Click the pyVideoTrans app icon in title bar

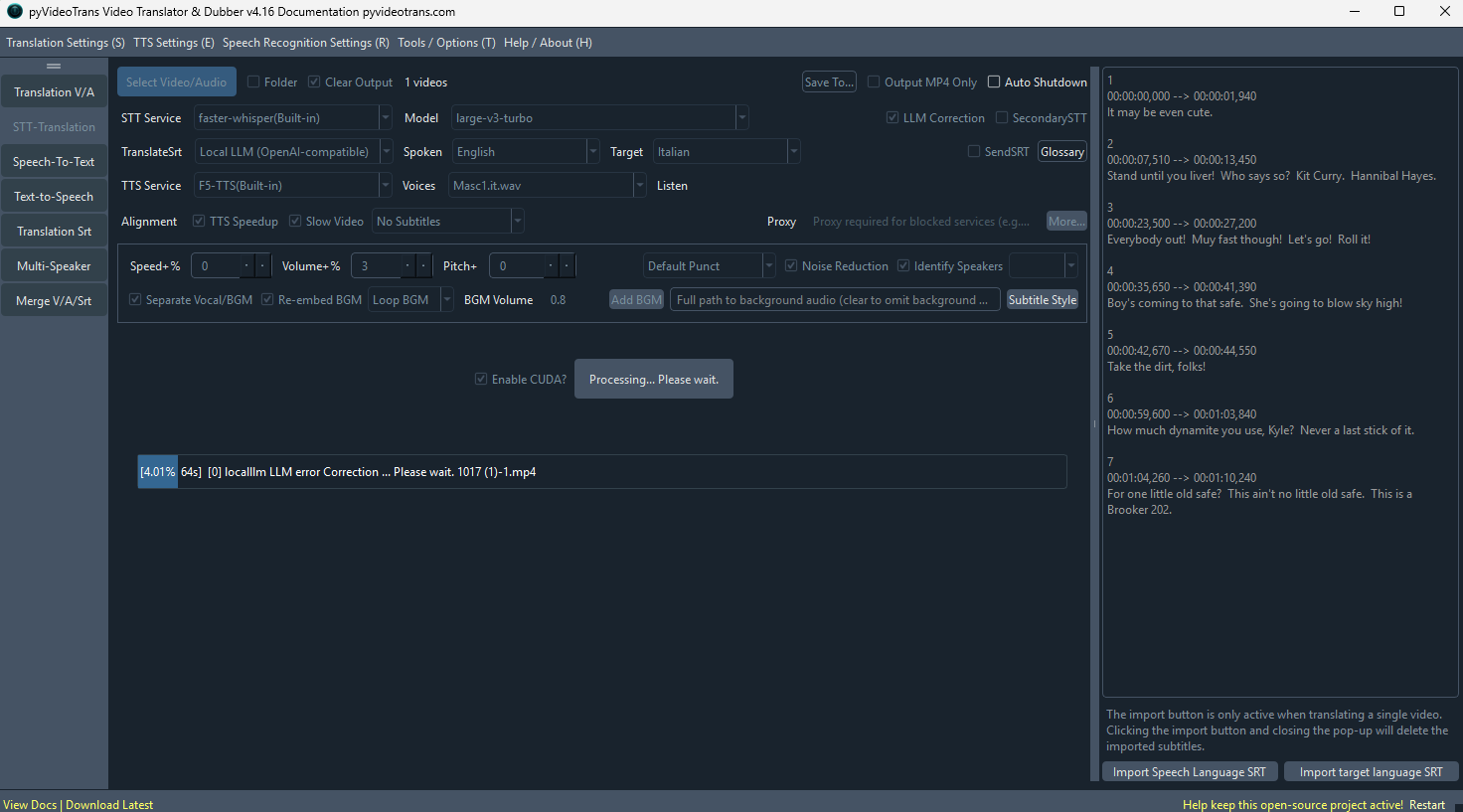pos(14,12)
